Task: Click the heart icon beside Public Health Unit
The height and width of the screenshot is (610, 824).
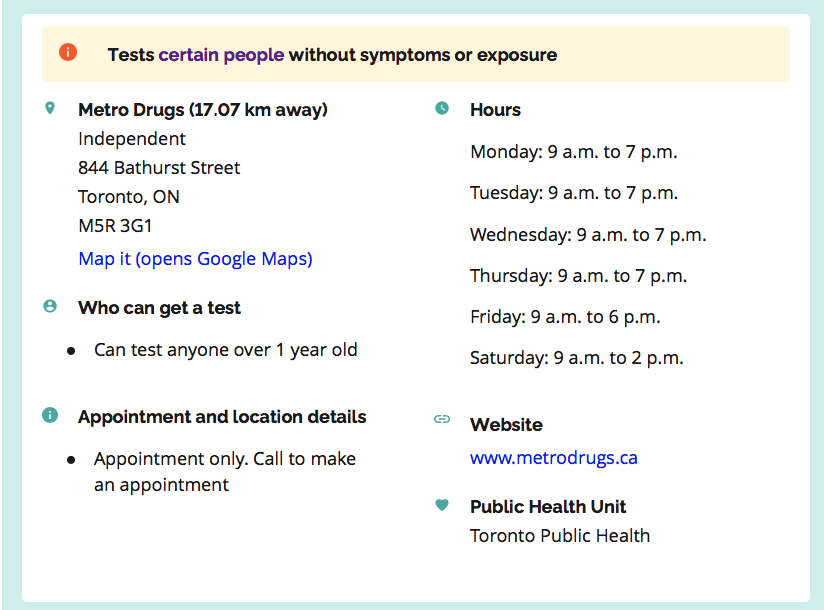Action: click(442, 505)
